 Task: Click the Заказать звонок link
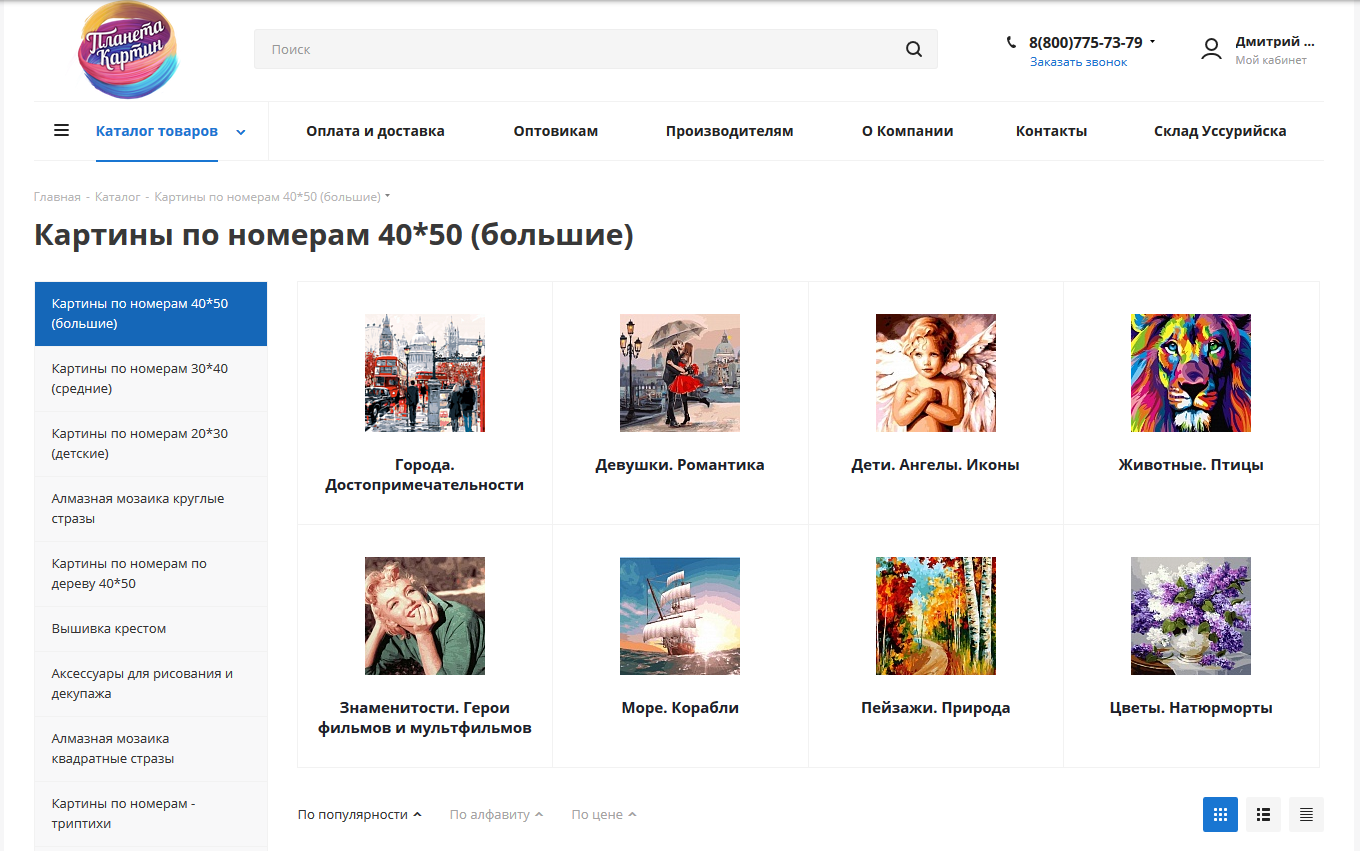(x=1077, y=61)
